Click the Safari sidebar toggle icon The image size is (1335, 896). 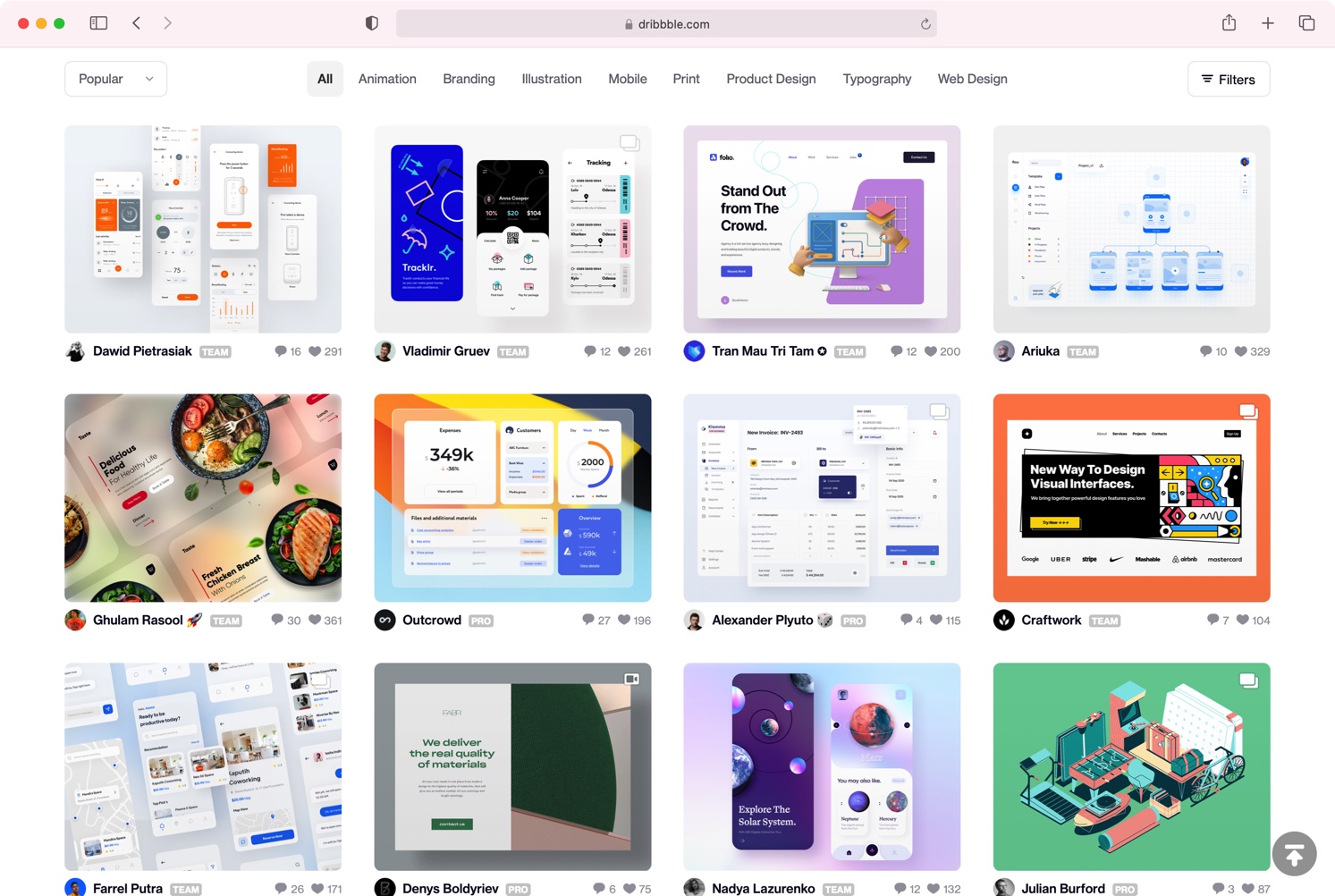pos(98,23)
